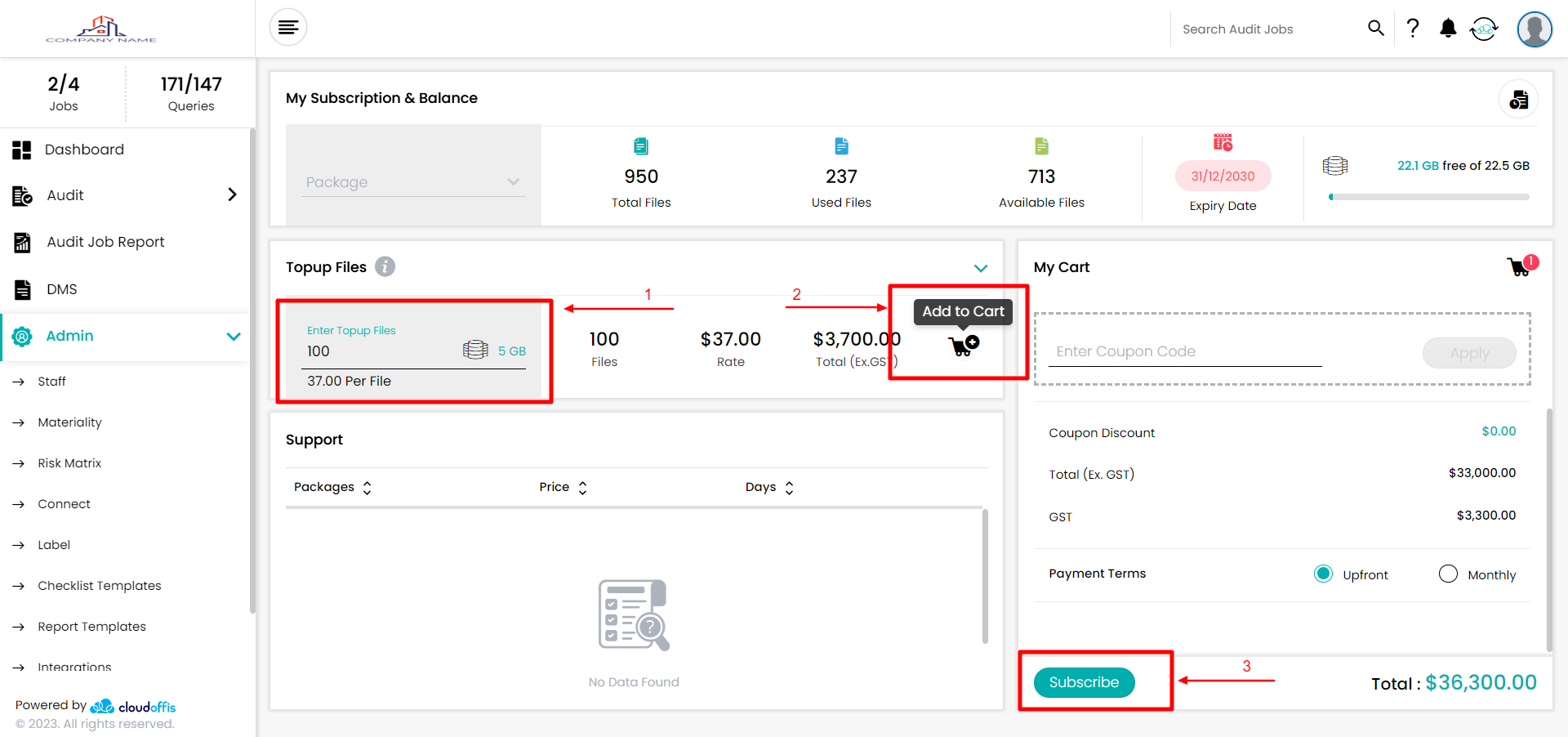The image size is (1568, 737).
Task: Click the storage database icon near 22.1 GB
Action: coord(1335,166)
